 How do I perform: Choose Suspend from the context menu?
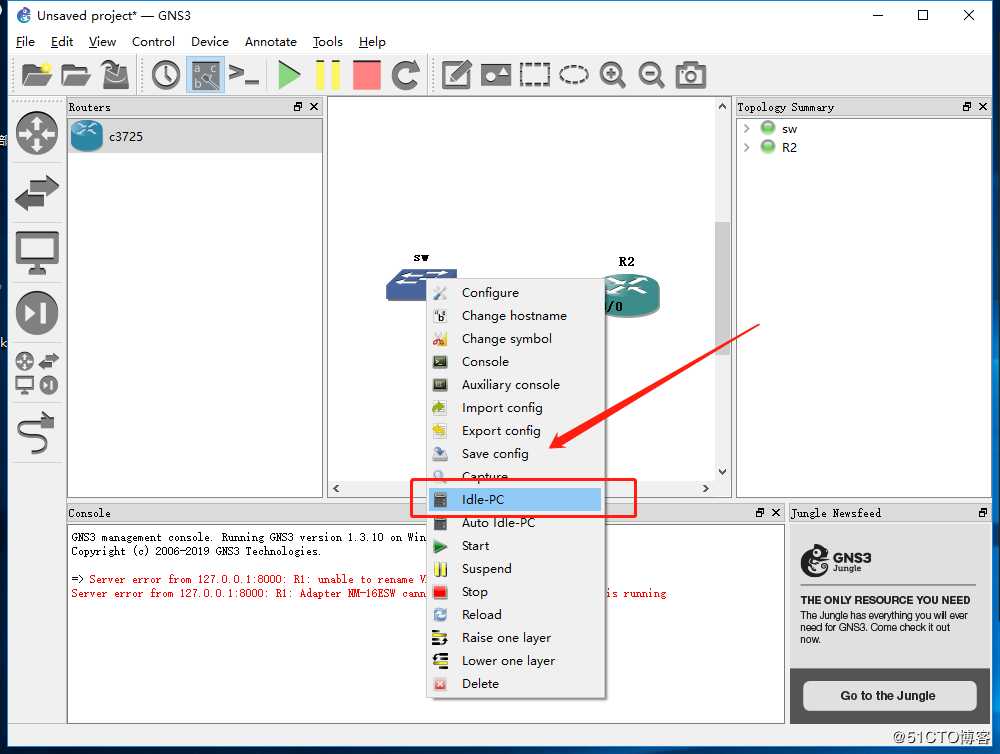(x=515, y=568)
